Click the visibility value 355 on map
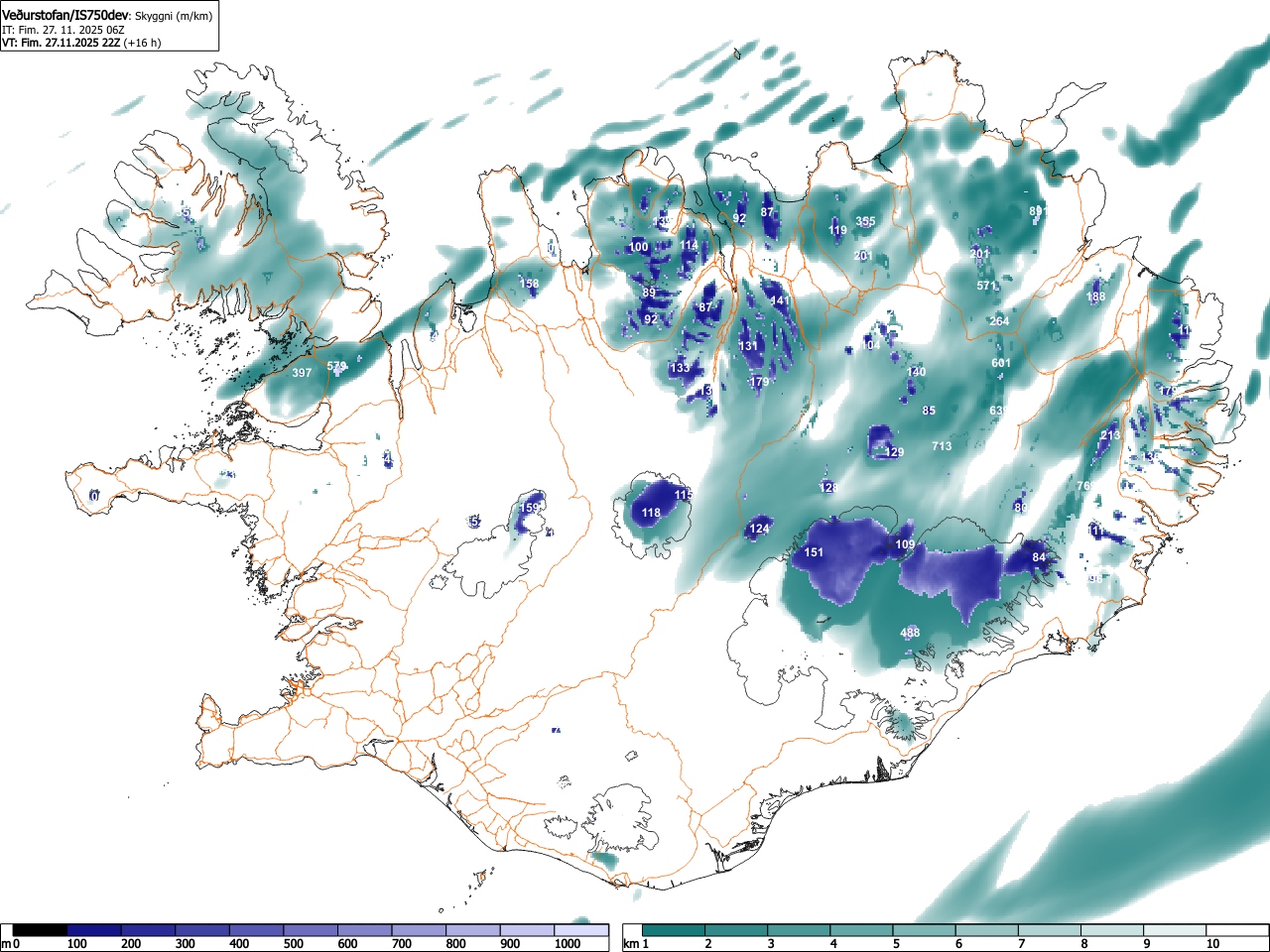Screen dimensions: 1270x952 coord(865,221)
